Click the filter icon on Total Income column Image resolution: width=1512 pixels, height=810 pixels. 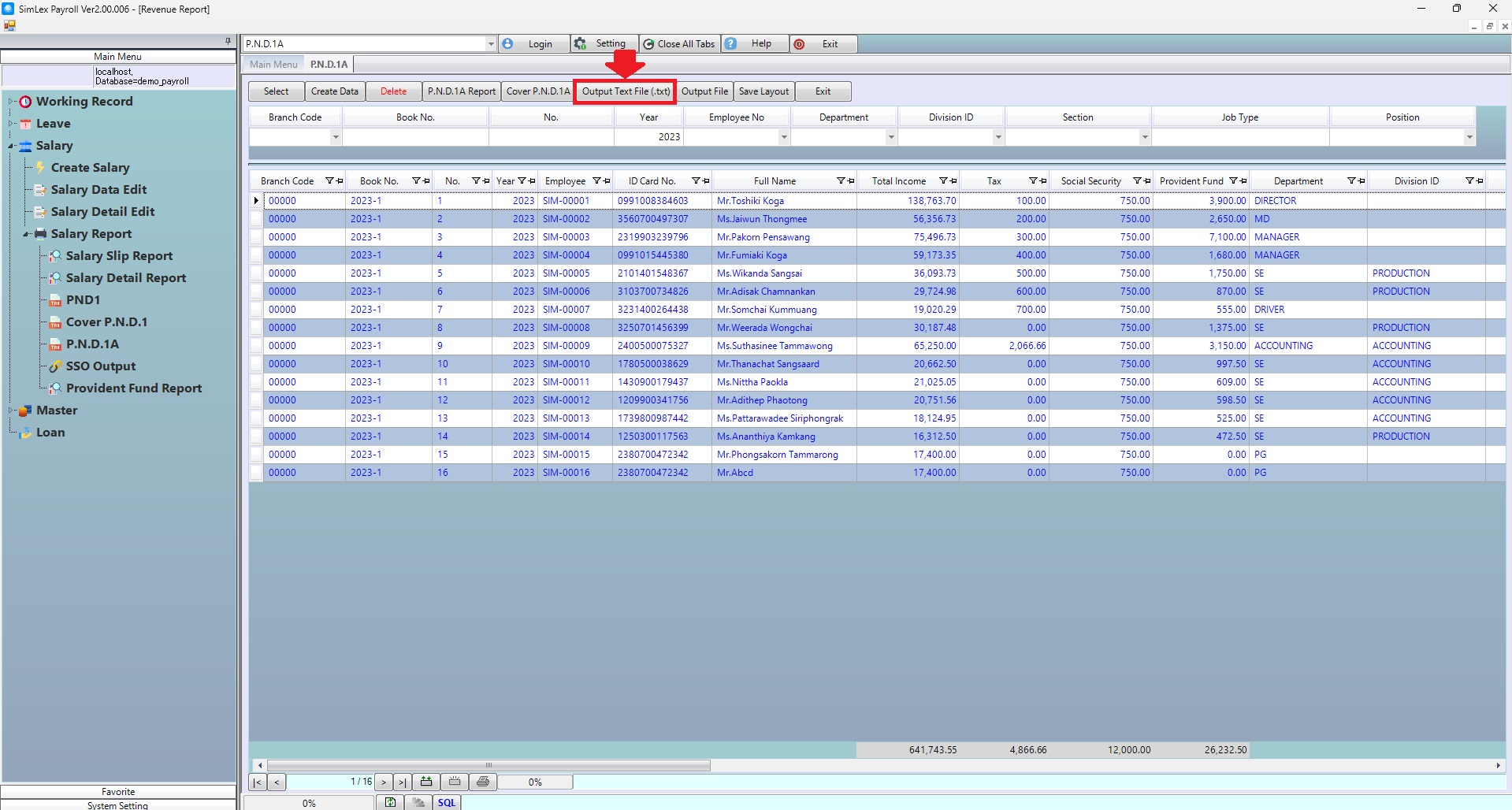coord(943,181)
